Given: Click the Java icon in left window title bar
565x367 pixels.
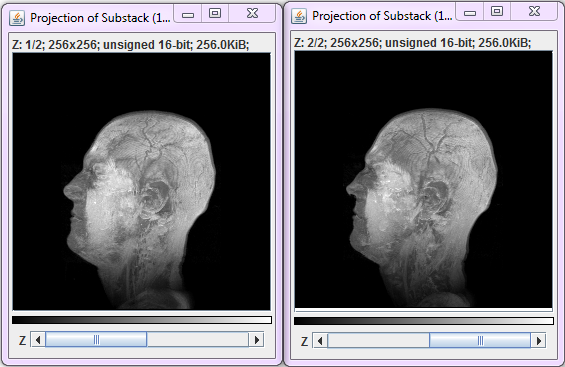Looking at the screenshot, I should click(x=17, y=18).
